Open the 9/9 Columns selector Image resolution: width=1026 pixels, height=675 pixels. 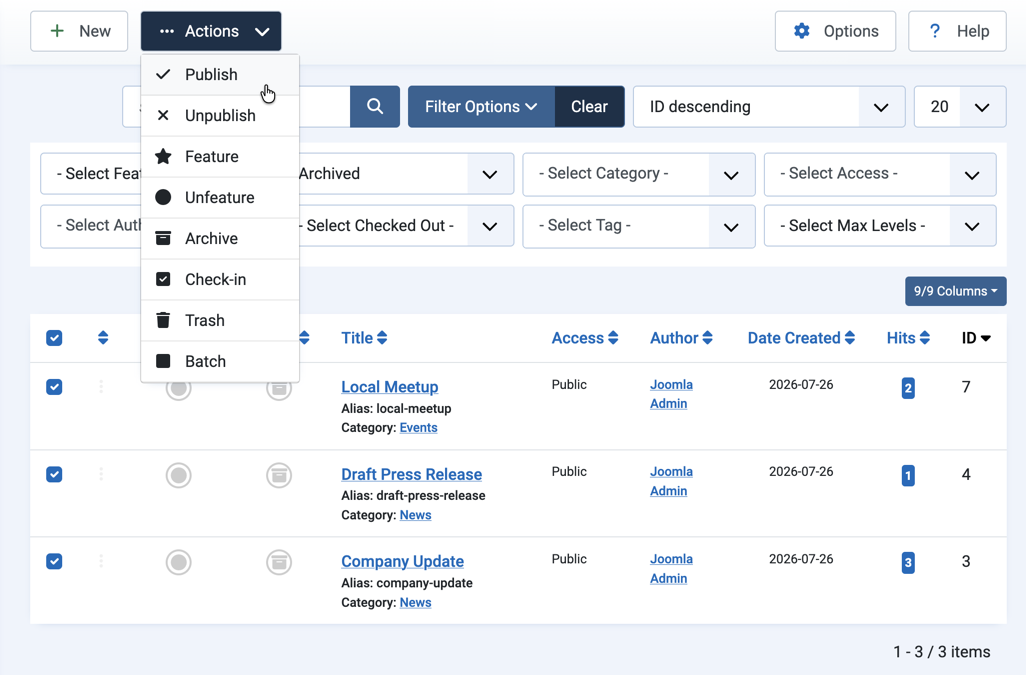[x=955, y=291]
